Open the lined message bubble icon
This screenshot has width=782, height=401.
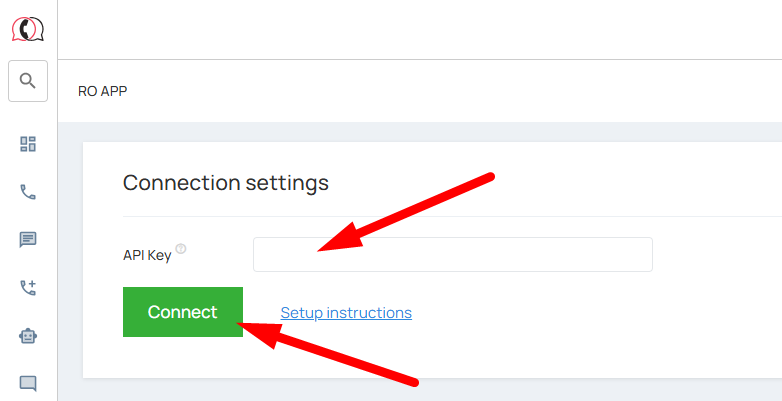point(28,240)
